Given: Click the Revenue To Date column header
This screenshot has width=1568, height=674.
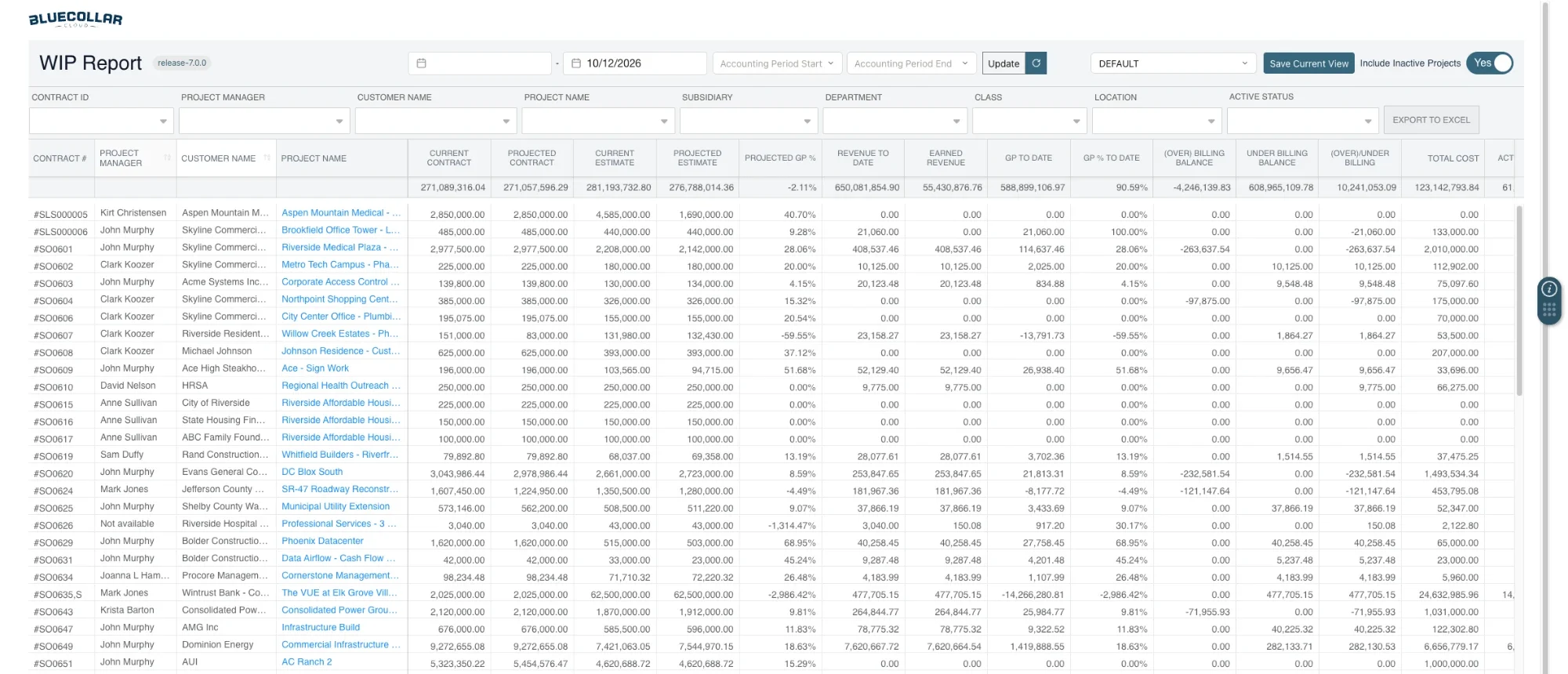Looking at the screenshot, I should [x=863, y=158].
